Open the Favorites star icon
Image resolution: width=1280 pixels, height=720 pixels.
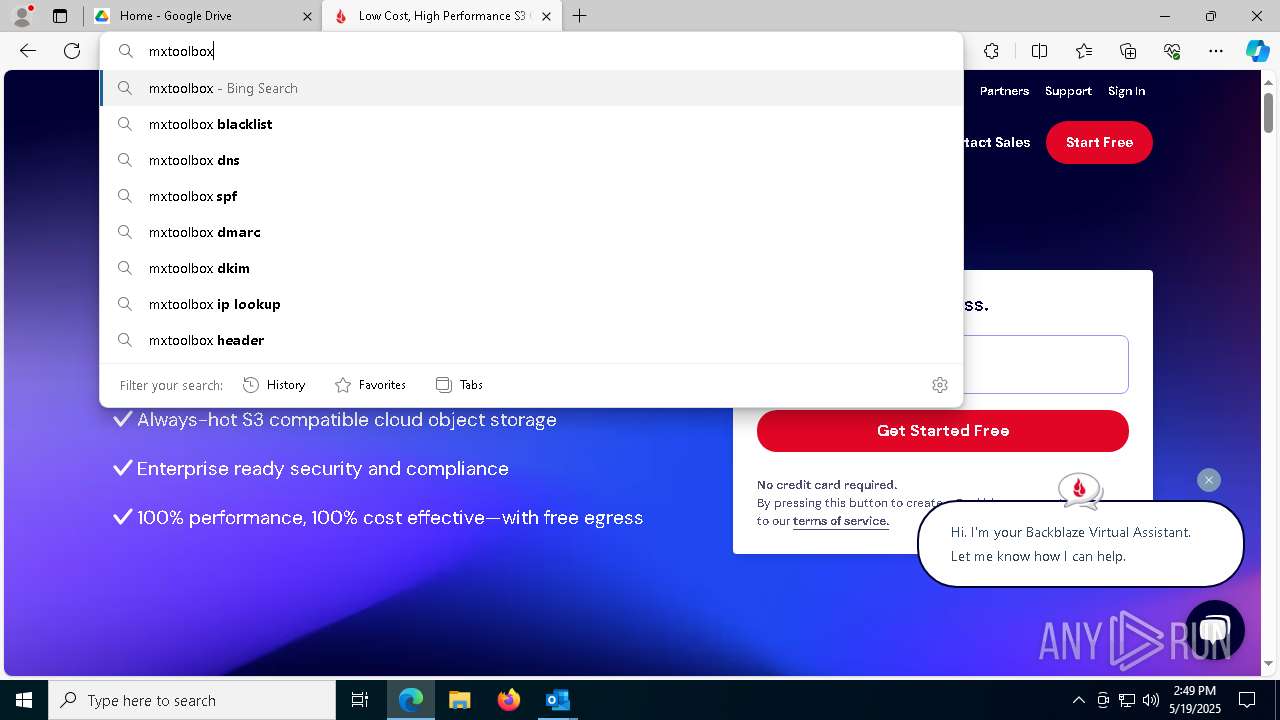(1084, 51)
